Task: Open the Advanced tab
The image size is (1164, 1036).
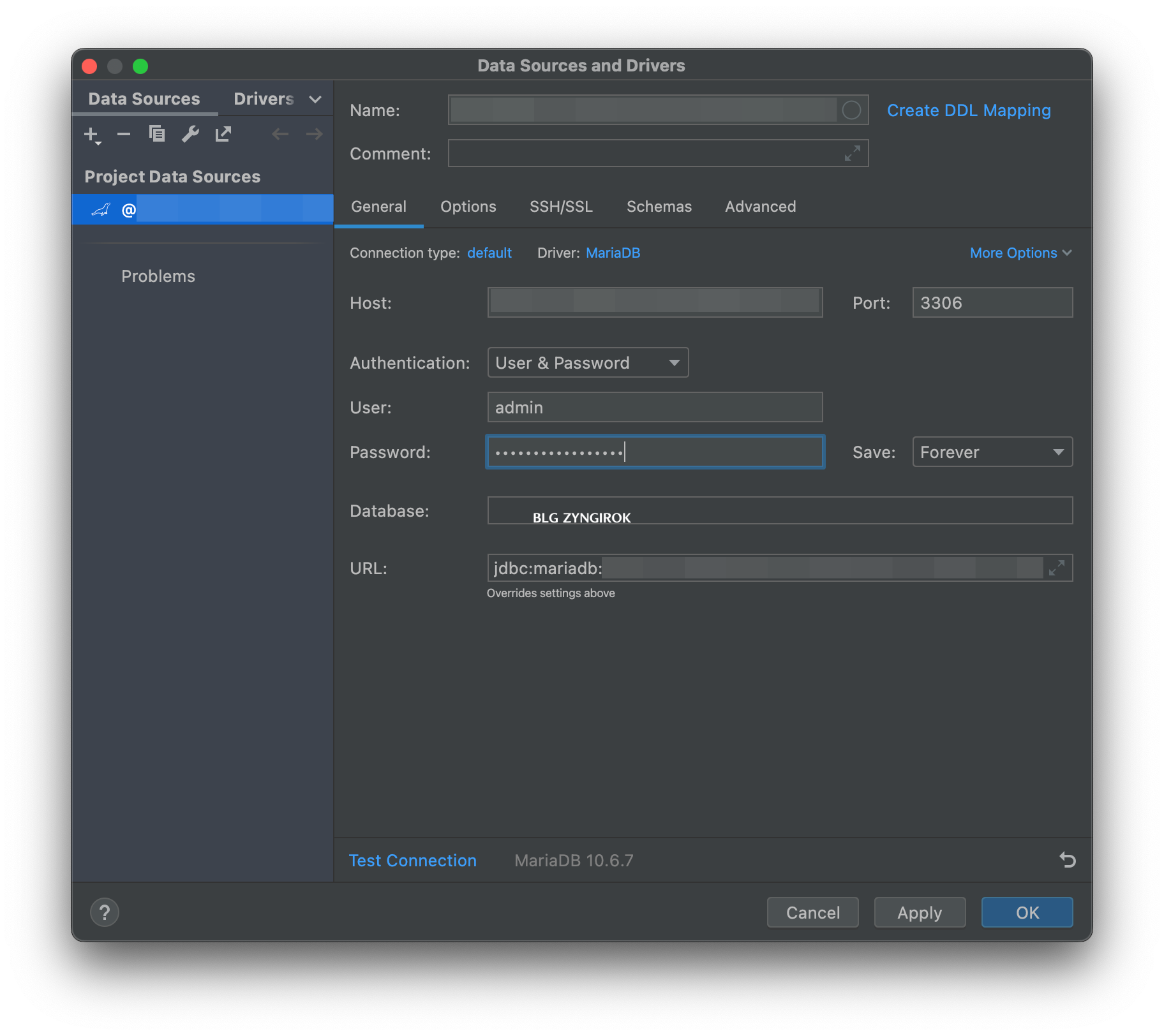Action: [761, 207]
